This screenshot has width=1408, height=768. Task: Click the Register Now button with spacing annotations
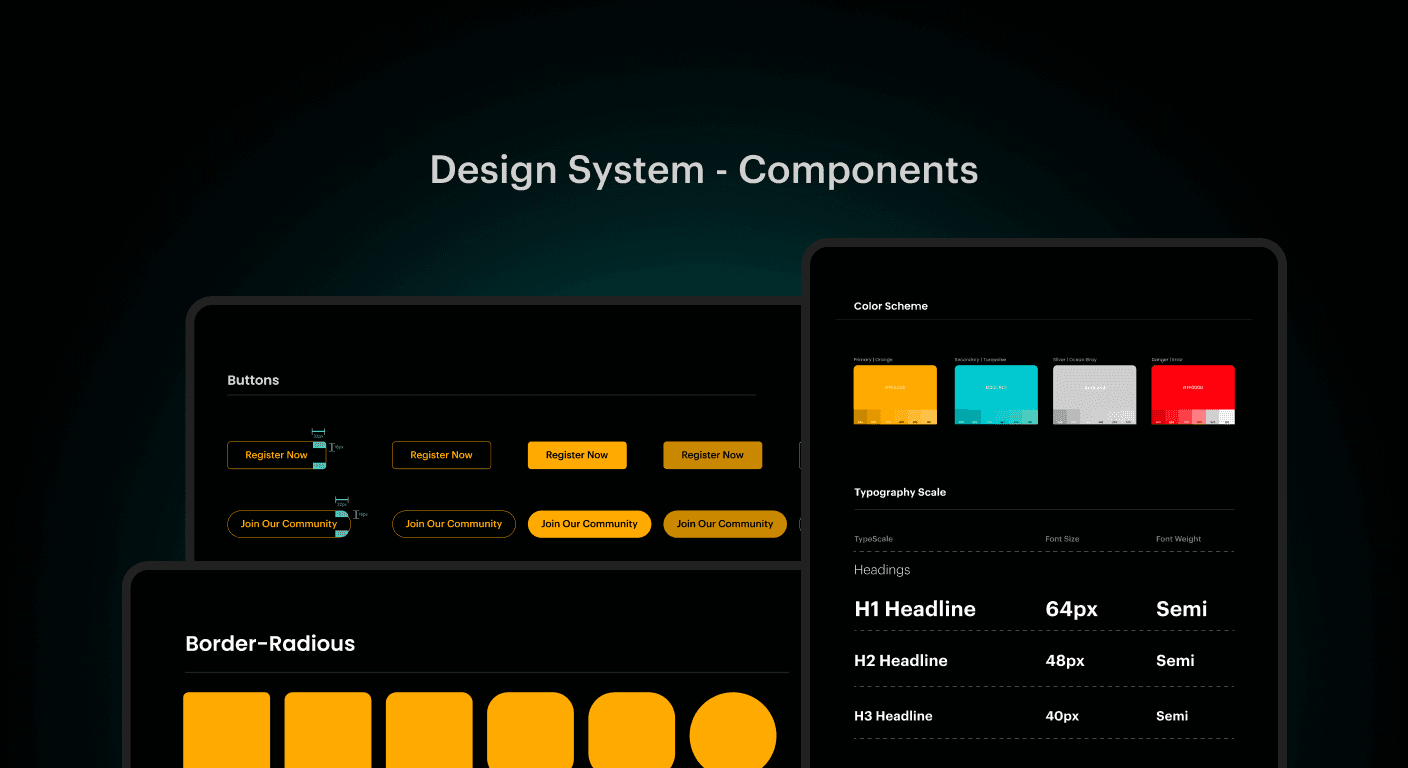pyautogui.click(x=275, y=455)
